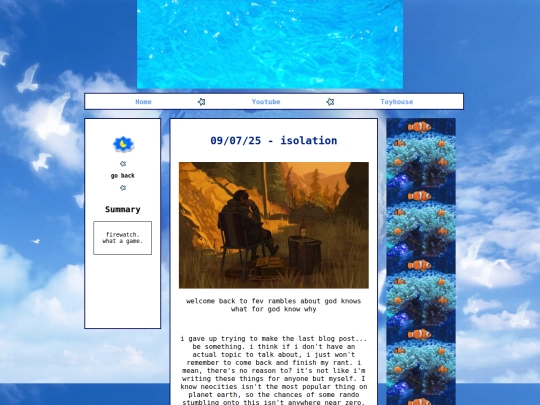540x405 pixels.
Task: Click the water banner image at top
Action: (270, 44)
